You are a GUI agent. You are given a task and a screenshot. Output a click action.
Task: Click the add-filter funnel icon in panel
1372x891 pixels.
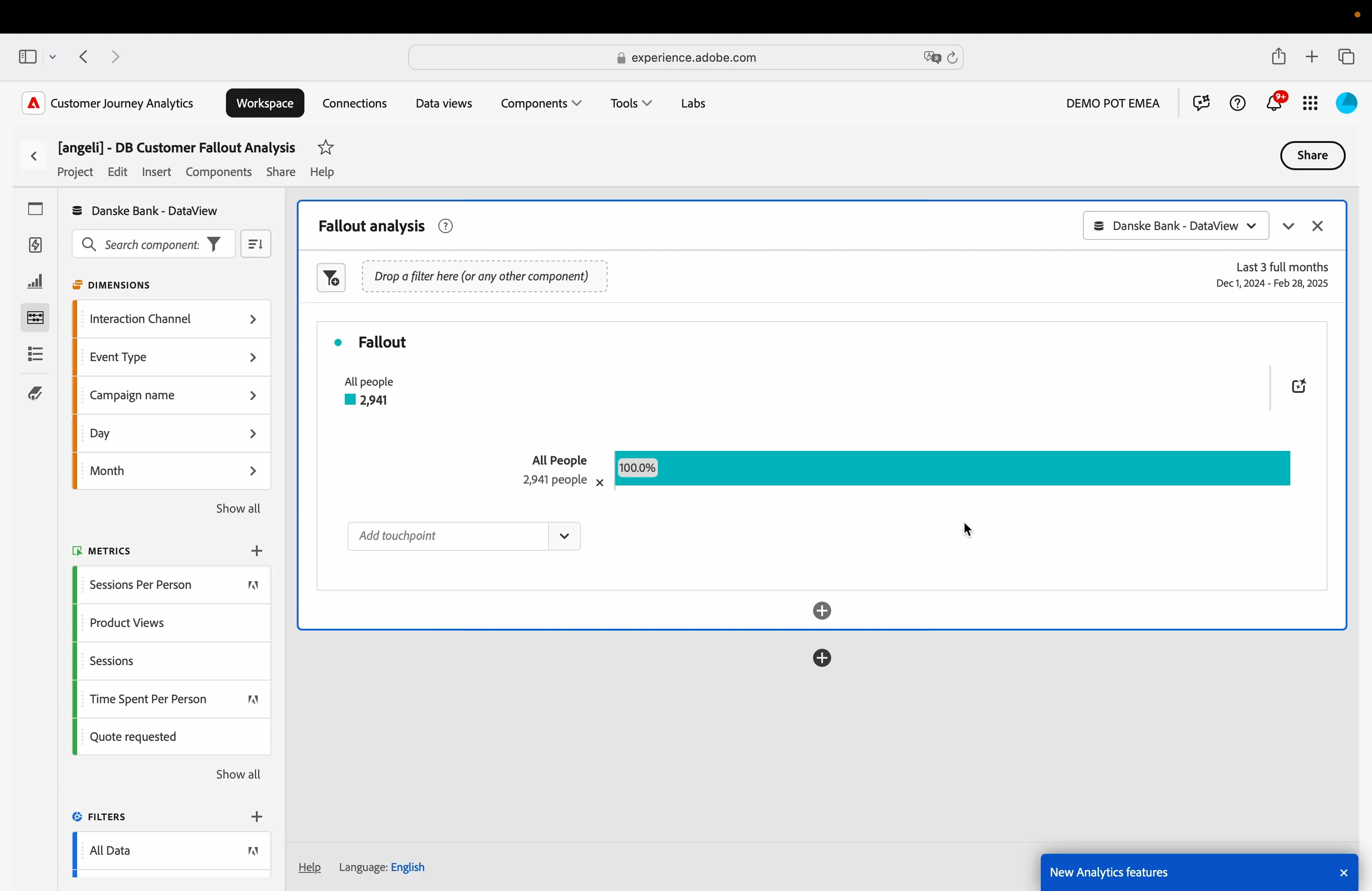pos(332,278)
